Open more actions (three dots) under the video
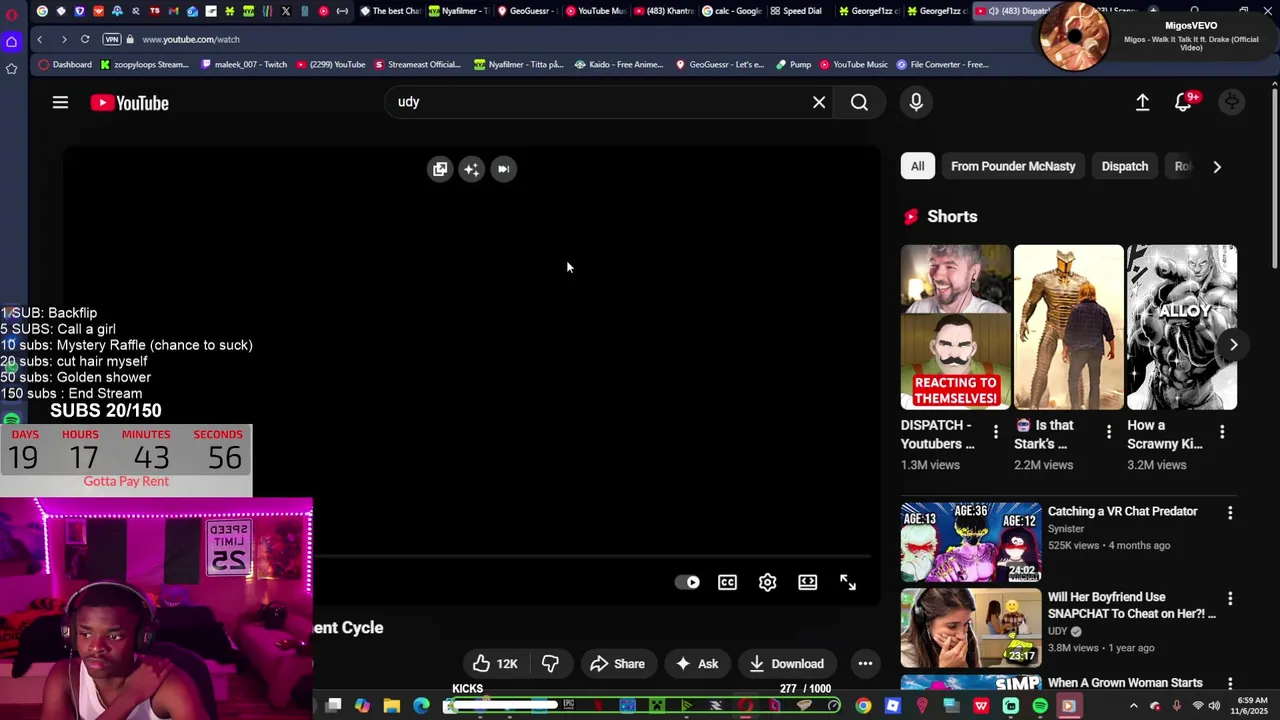Screen dimensions: 1280x720 [865, 664]
